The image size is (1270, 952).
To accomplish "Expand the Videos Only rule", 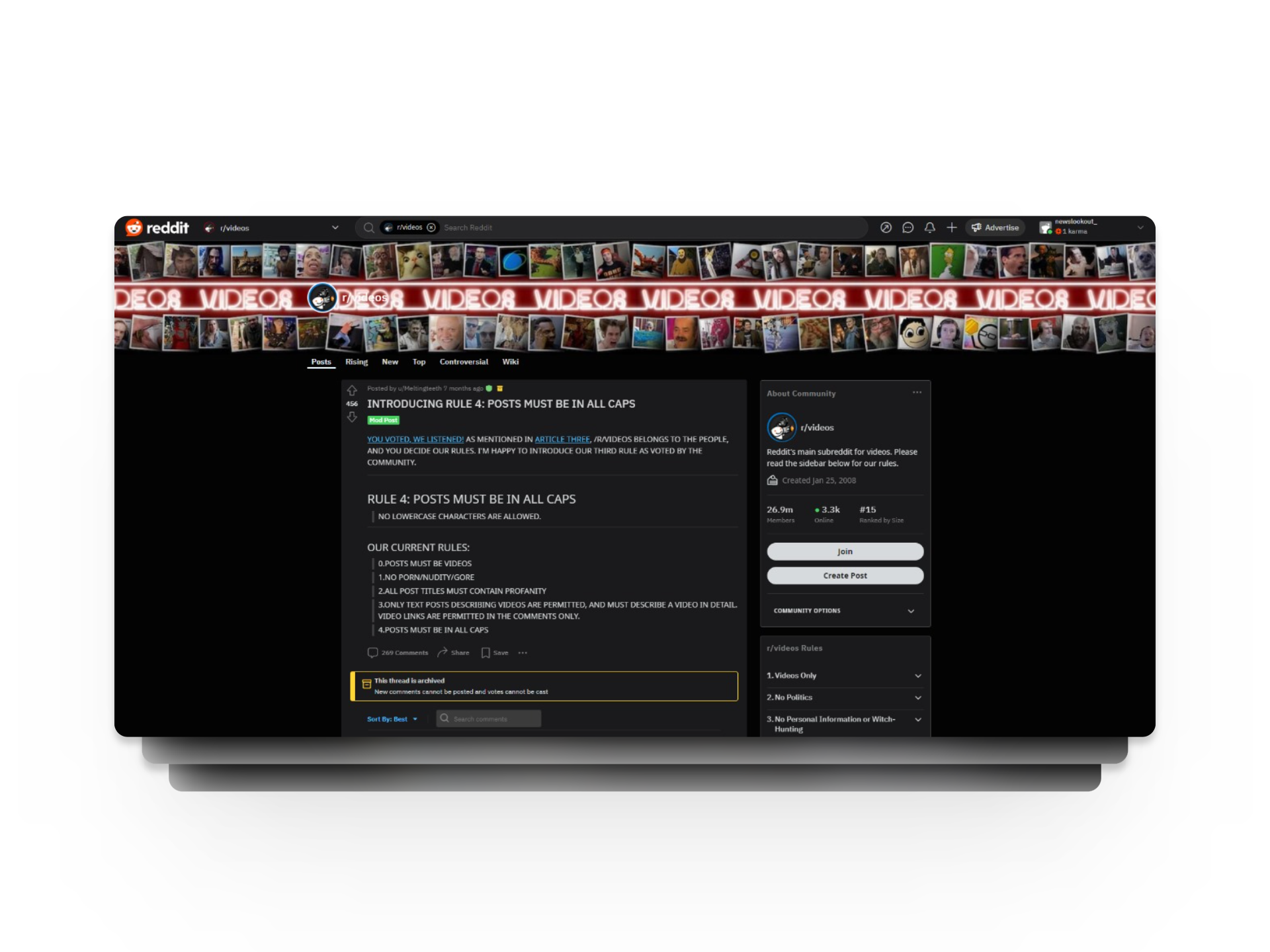I will point(917,676).
